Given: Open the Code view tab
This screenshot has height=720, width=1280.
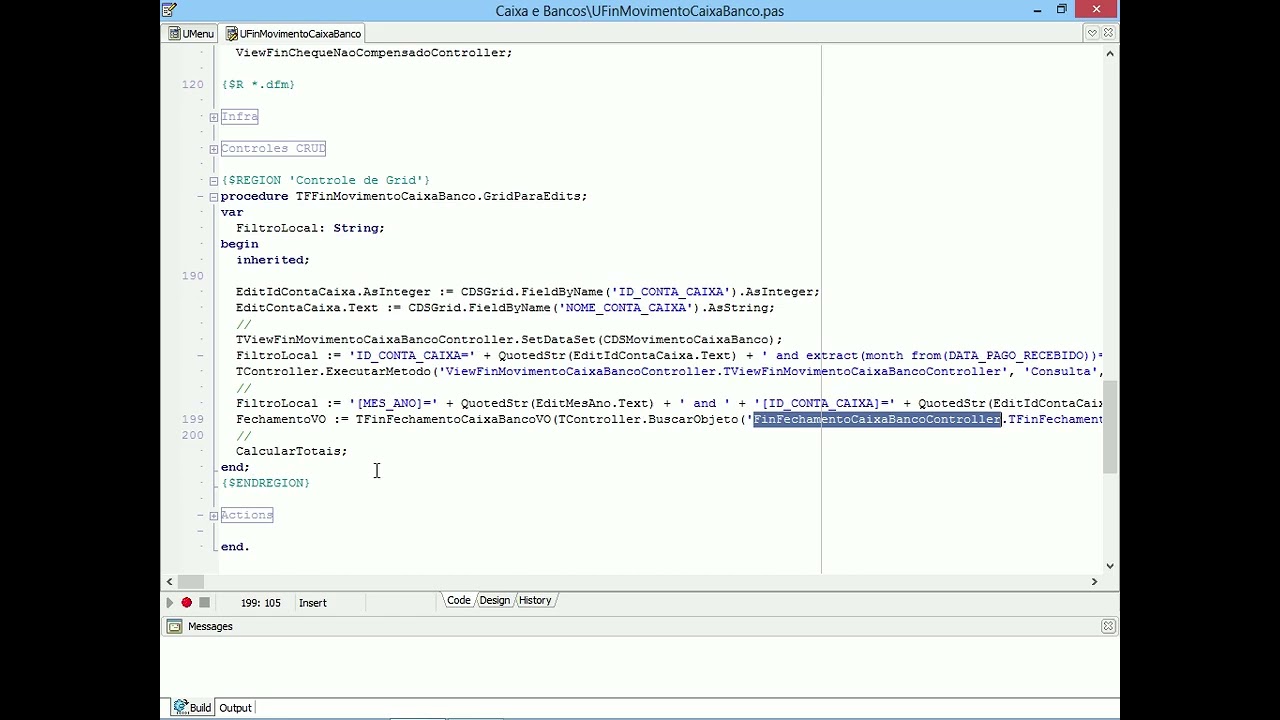Looking at the screenshot, I should (459, 600).
